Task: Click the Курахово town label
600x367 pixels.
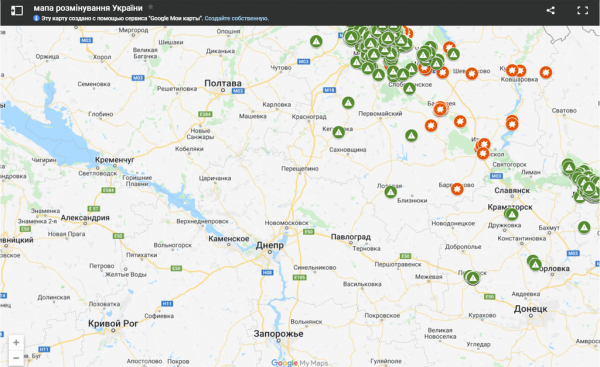Action: pos(482,315)
